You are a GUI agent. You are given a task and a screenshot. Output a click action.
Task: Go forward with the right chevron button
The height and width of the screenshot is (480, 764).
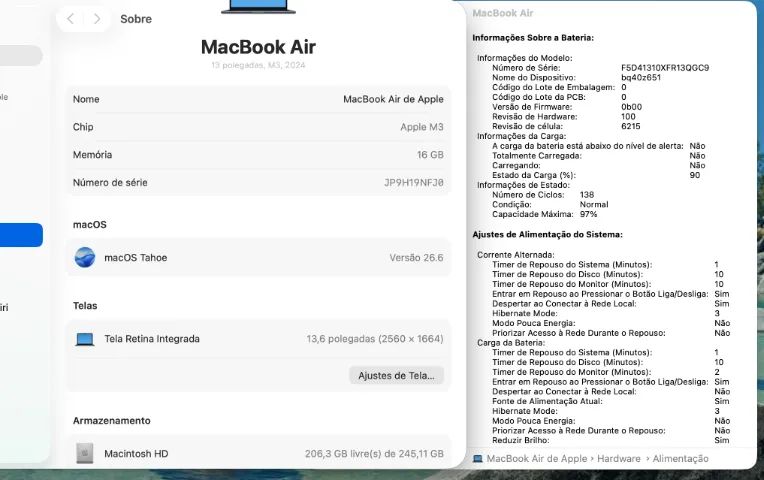[97, 19]
